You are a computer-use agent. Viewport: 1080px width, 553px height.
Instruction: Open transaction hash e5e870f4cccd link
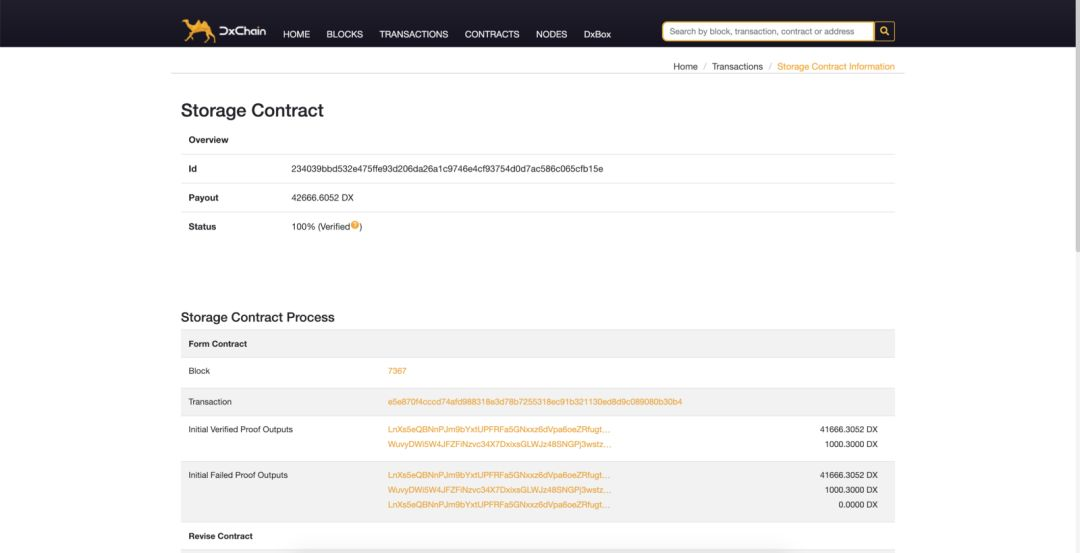[x=535, y=401]
